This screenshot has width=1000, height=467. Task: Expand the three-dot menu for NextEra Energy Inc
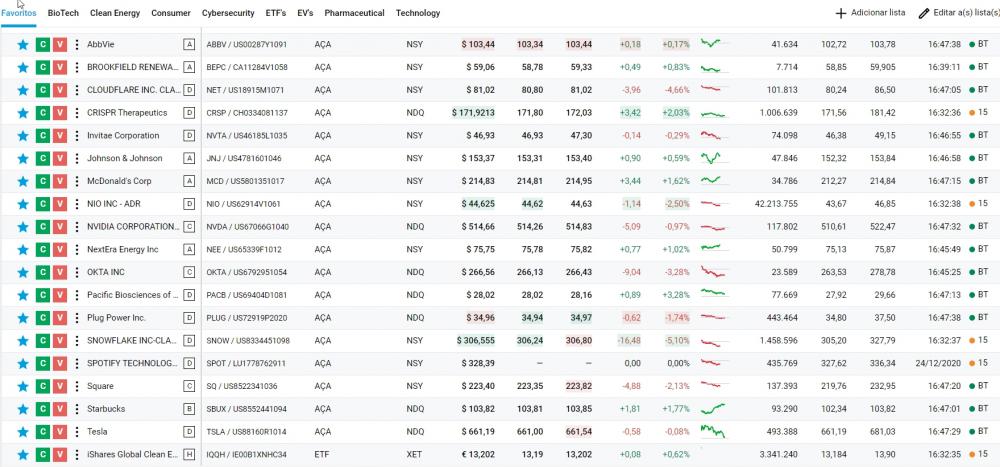tap(77, 249)
